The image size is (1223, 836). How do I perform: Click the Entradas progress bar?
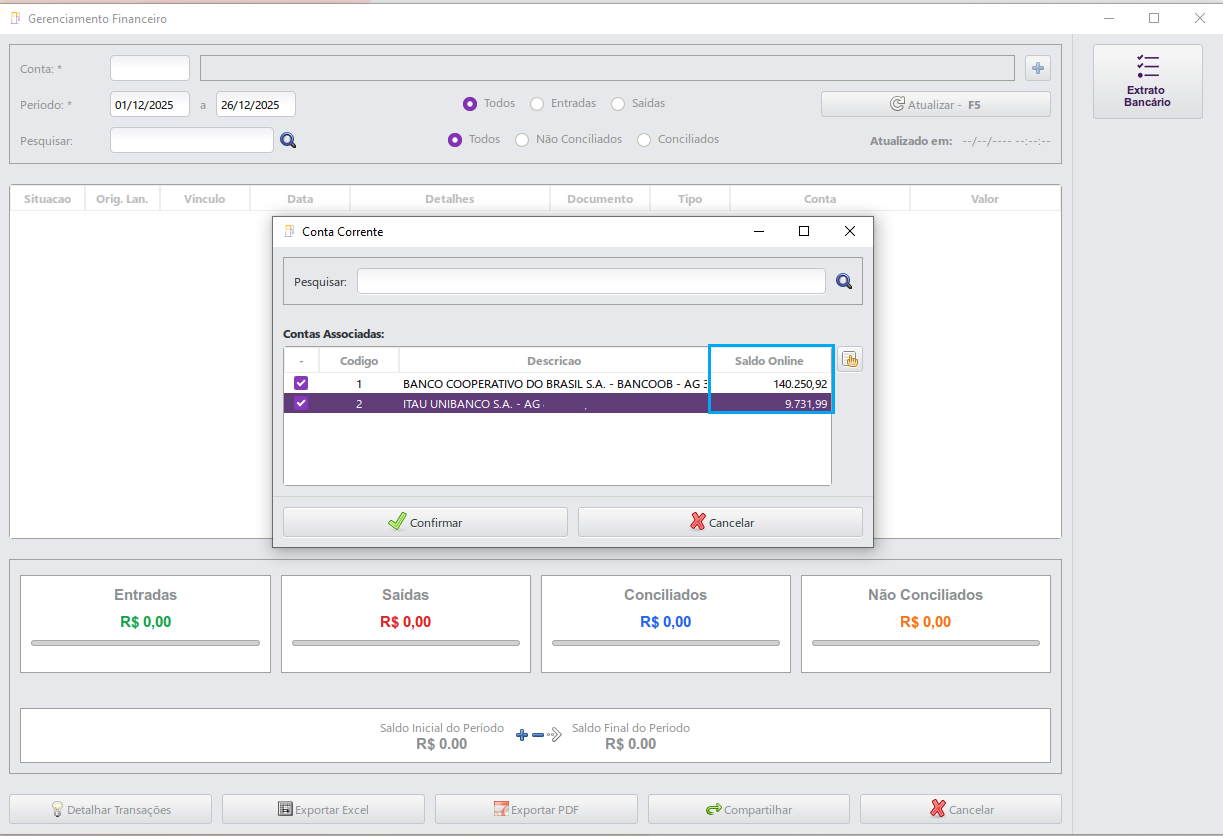point(145,643)
